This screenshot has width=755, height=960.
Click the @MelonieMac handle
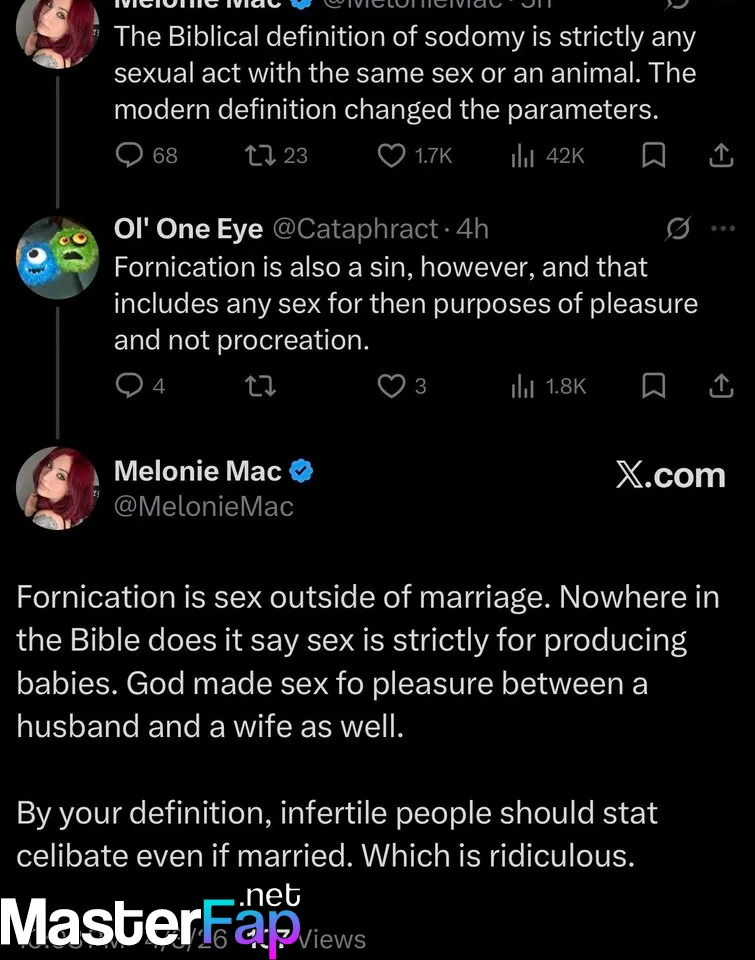coord(204,507)
